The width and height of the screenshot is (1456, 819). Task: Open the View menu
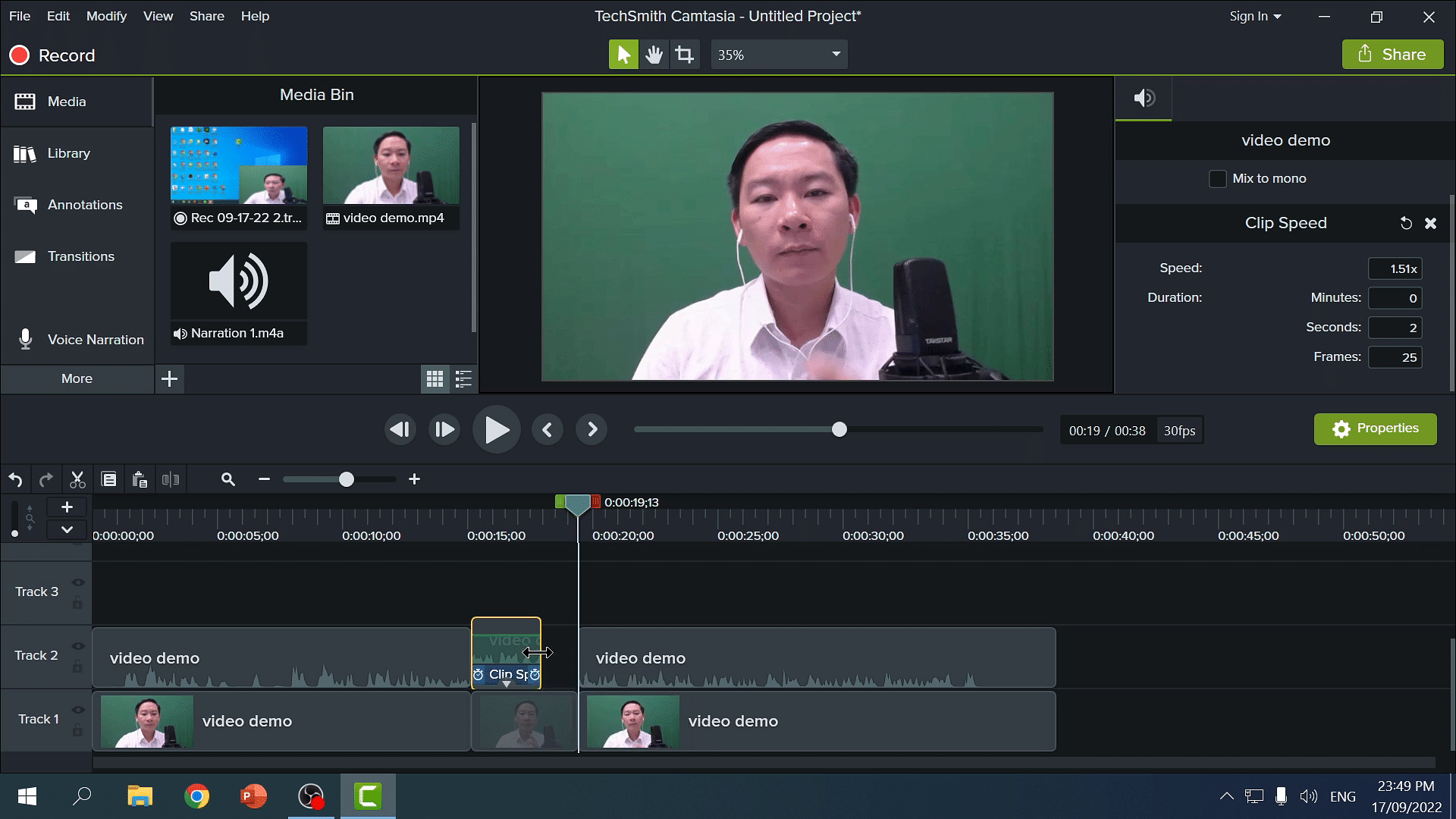158,16
